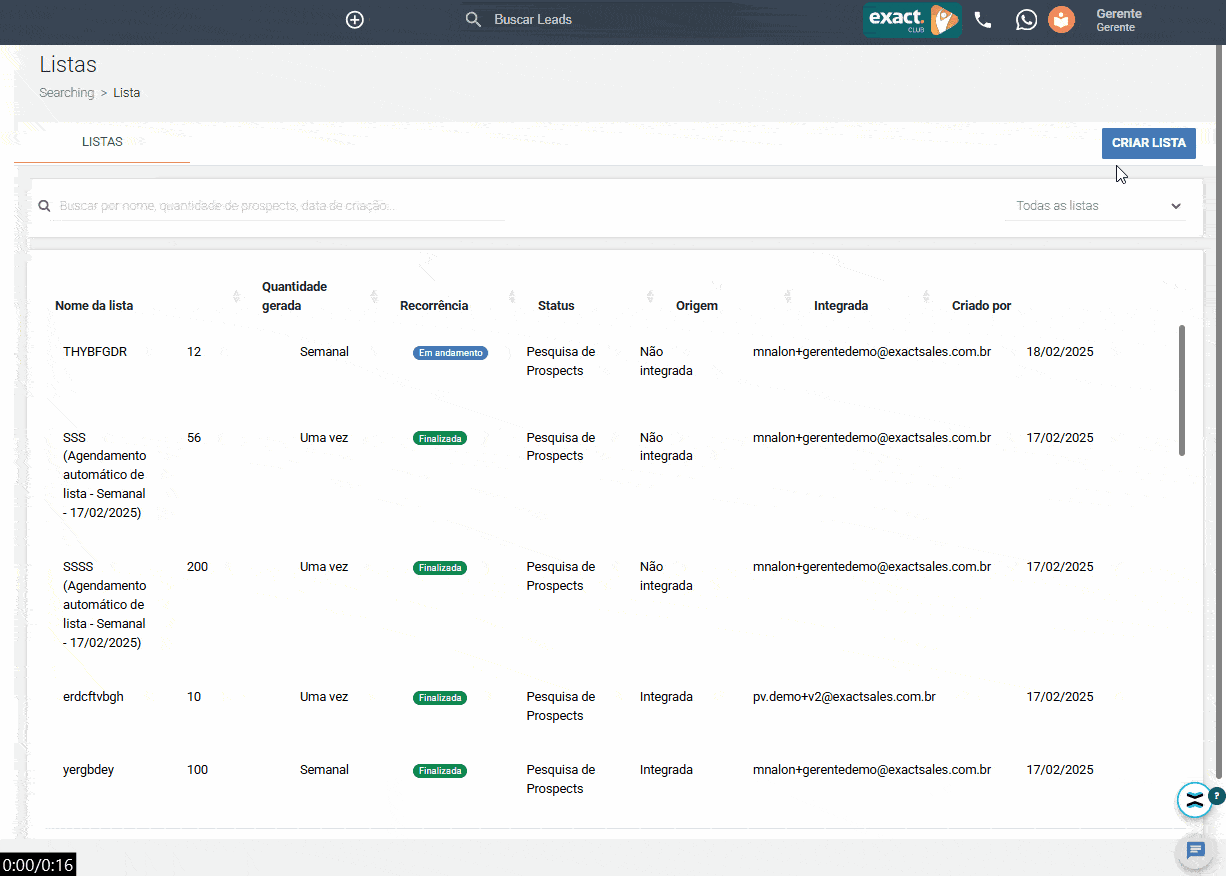Go to Searching breadcrumb link
Viewport: 1226px width, 876px height.
coord(67,93)
